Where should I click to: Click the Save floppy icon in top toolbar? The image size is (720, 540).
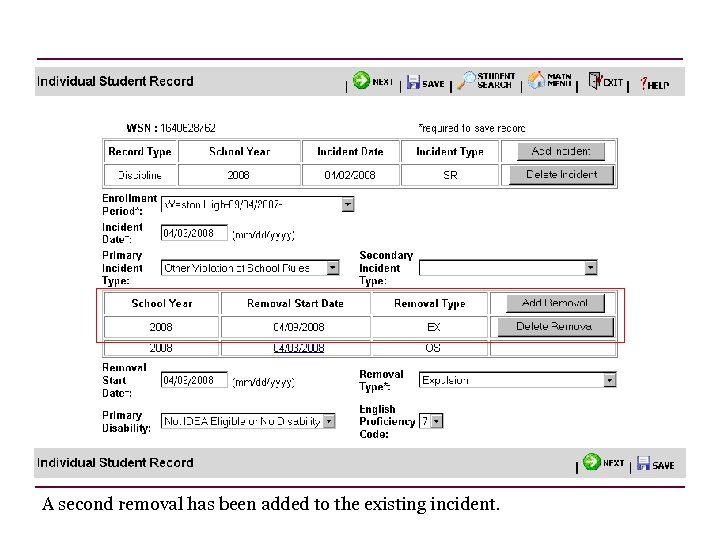413,82
